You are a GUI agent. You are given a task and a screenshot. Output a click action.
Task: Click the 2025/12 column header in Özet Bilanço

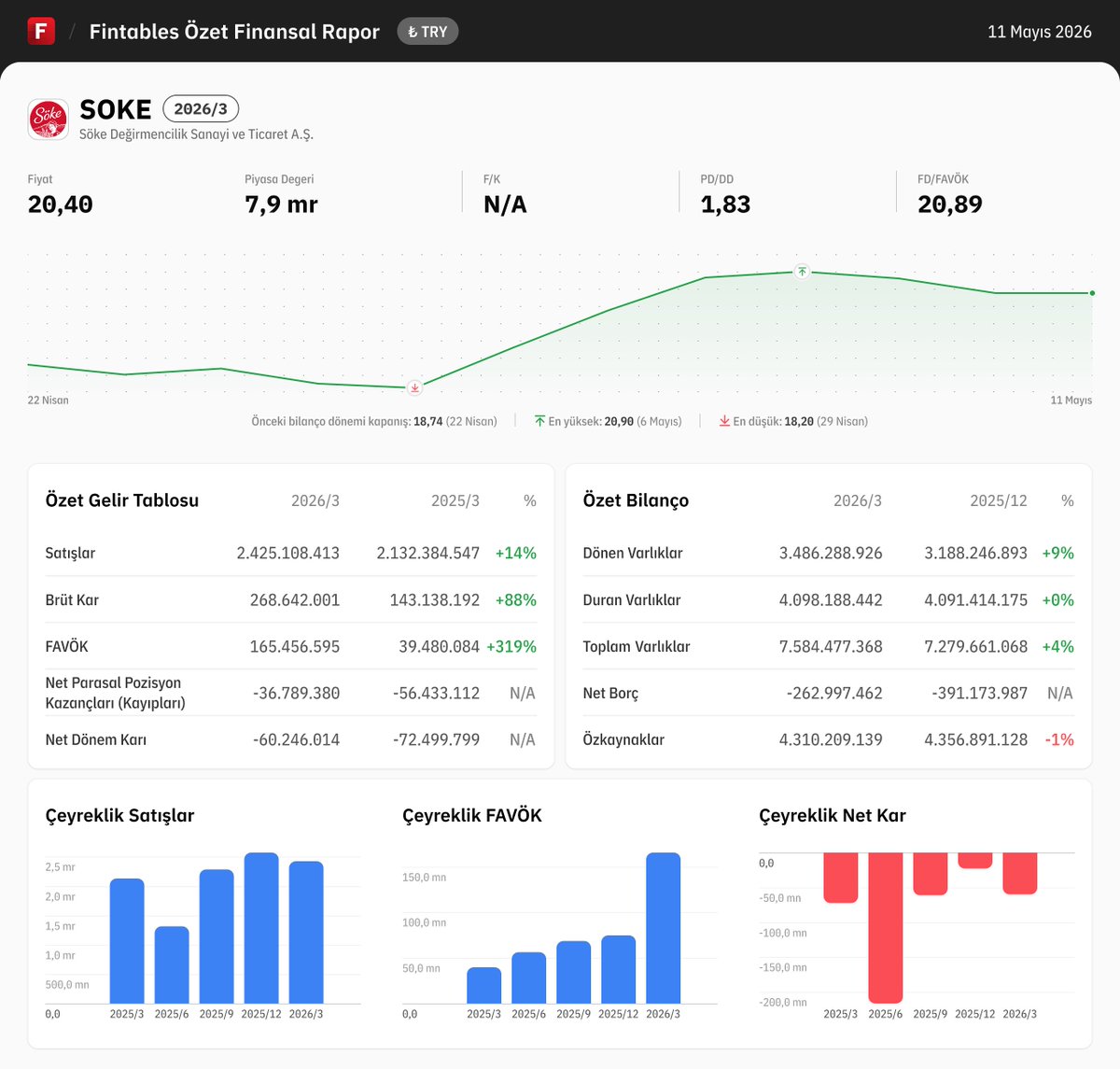[999, 500]
